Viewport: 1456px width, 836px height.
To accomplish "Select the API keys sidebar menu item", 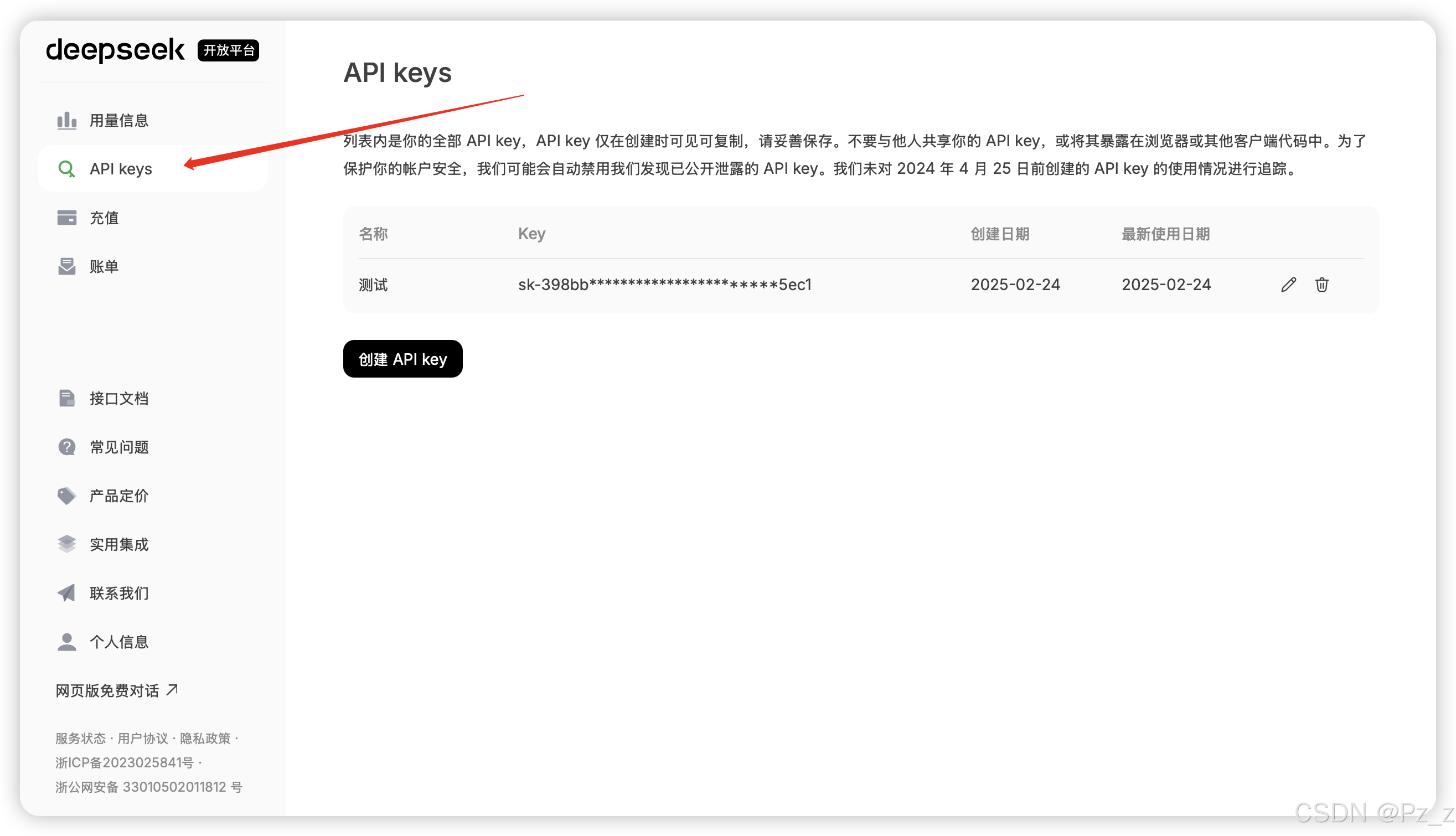I will [121, 169].
